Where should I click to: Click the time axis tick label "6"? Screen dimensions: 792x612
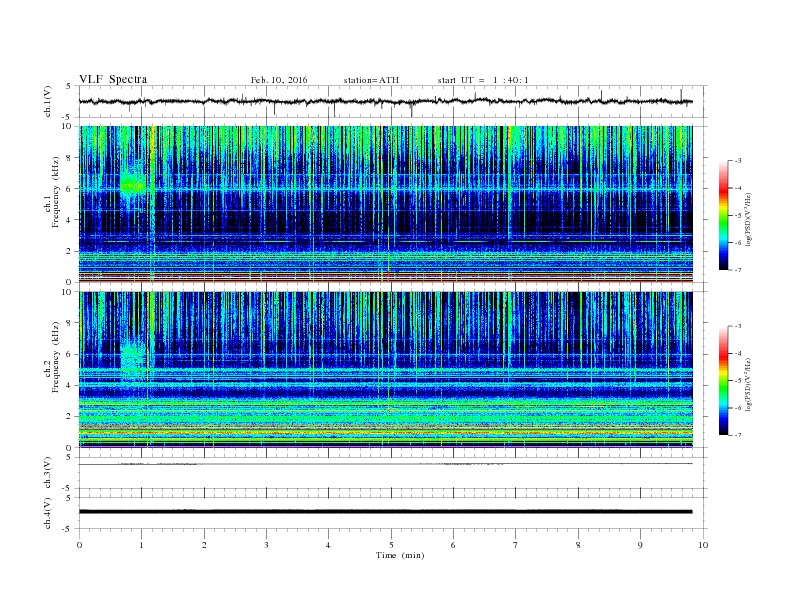[x=453, y=545]
